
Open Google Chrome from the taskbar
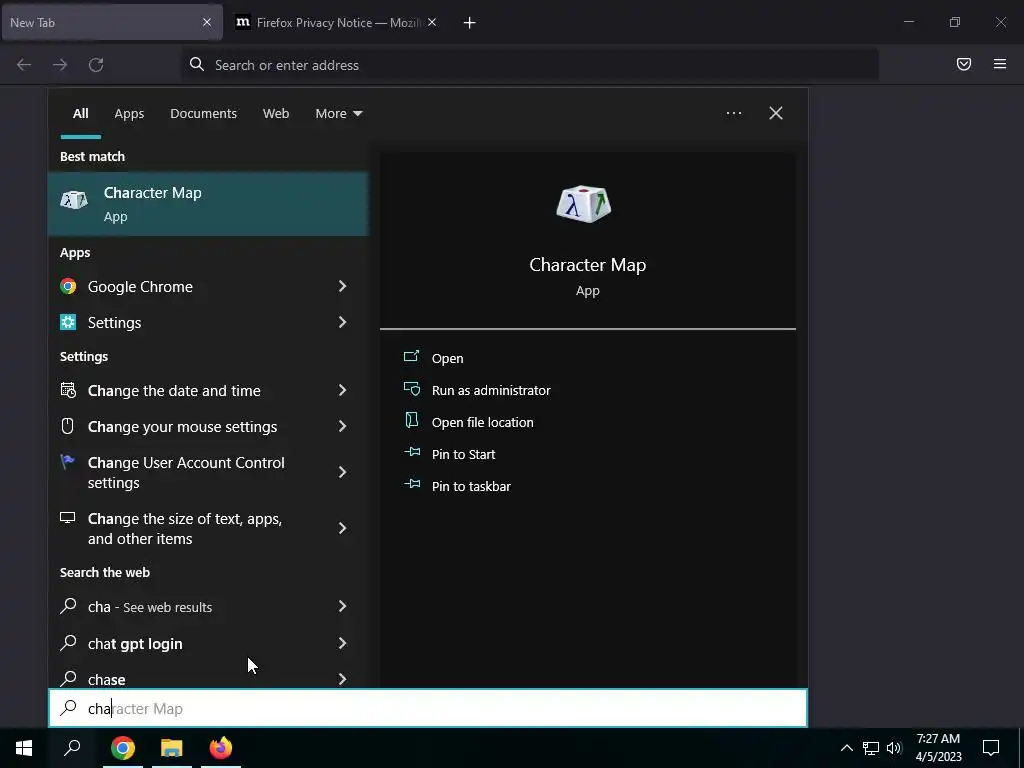point(123,748)
